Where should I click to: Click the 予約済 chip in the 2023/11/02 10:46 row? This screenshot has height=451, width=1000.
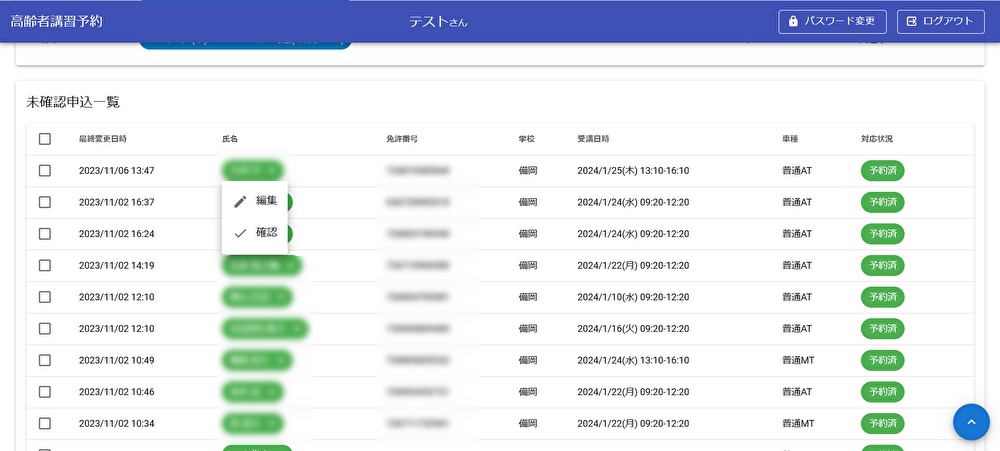click(x=883, y=392)
